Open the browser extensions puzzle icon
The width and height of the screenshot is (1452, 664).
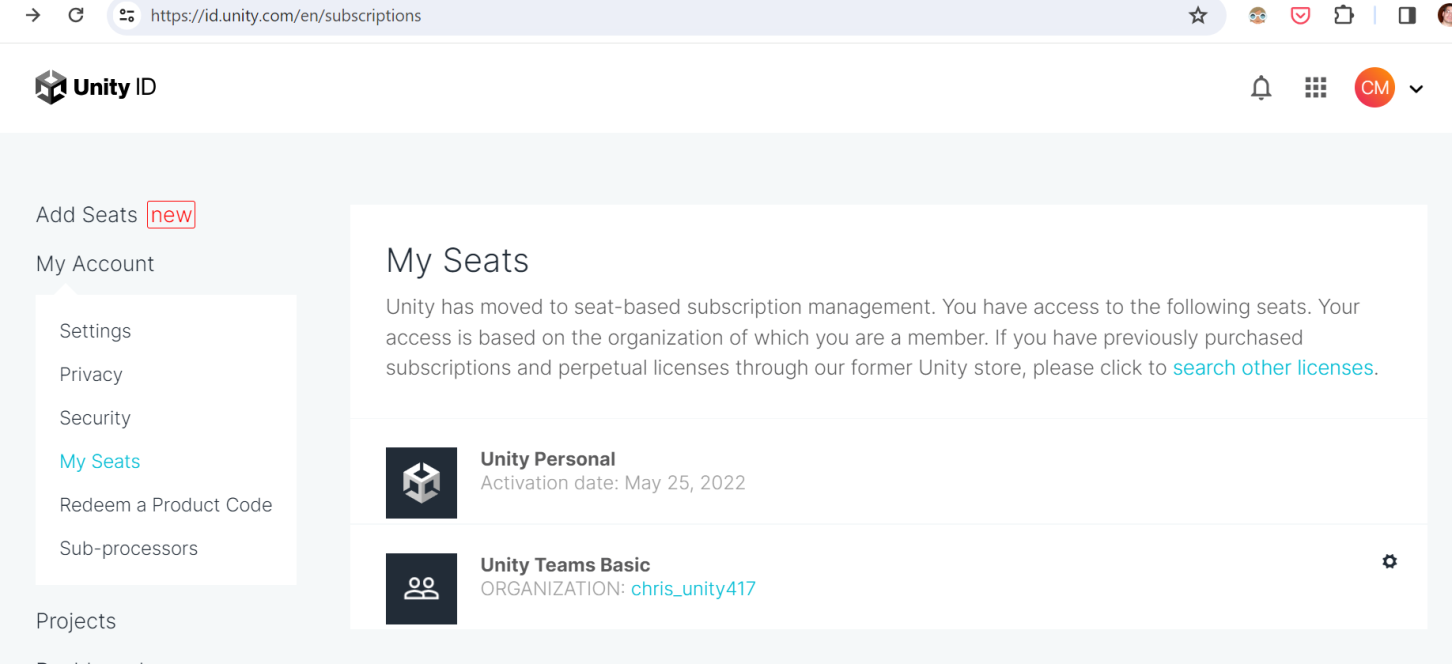(1344, 16)
